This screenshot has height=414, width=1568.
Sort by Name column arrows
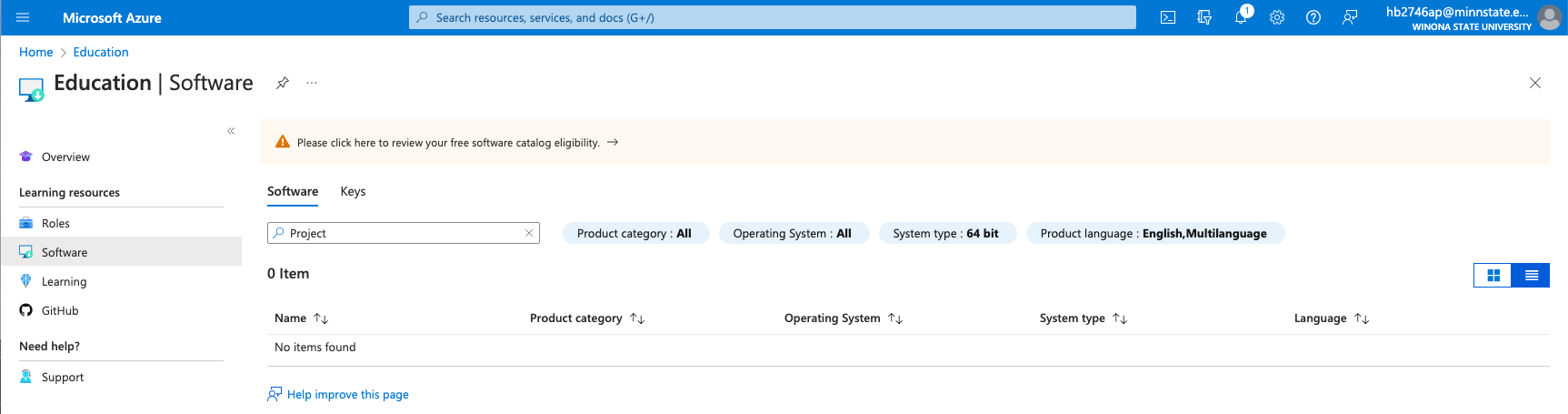pos(321,318)
